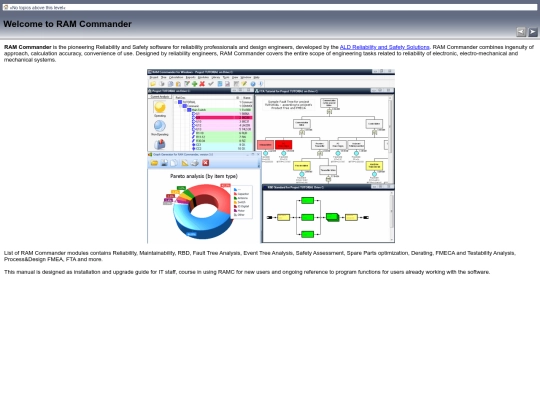
Task: Go to the next help topic arrow
Action: point(532,32)
